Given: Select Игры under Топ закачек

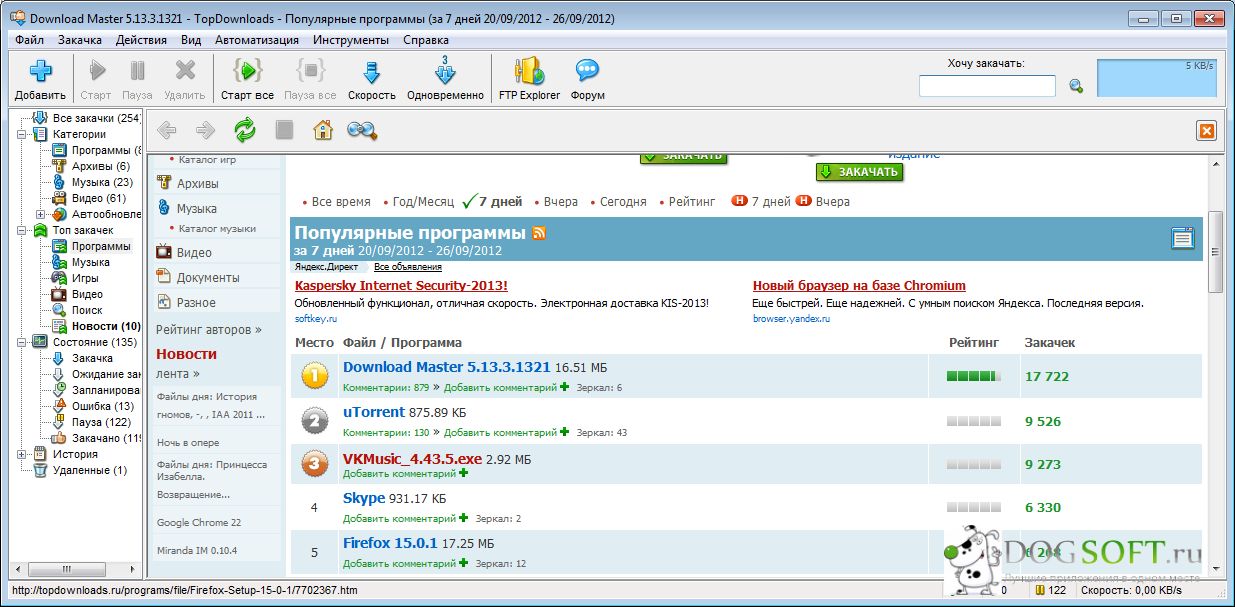Looking at the screenshot, I should coord(85,278).
